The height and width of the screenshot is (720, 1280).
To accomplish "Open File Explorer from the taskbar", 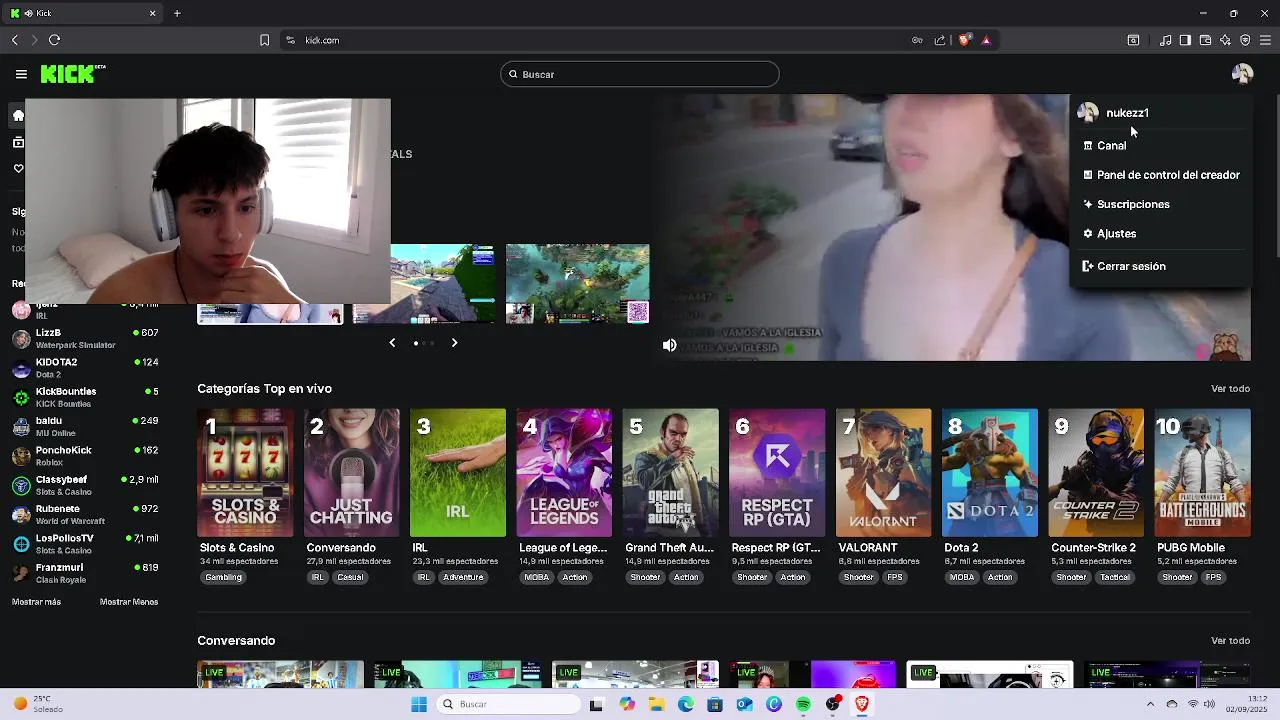I will point(656,704).
